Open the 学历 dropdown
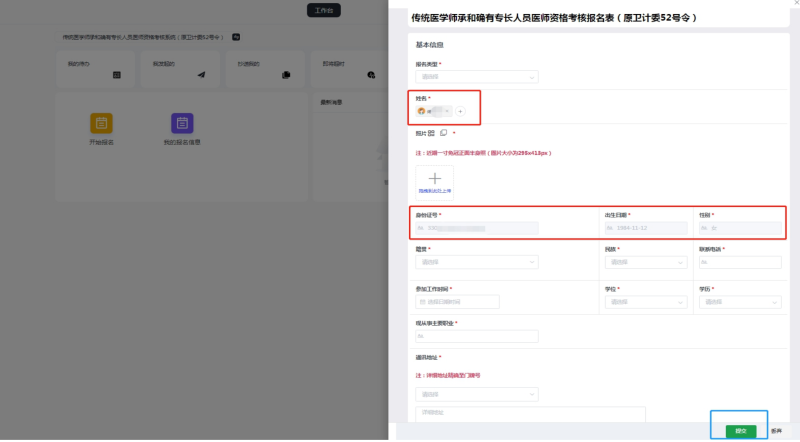This screenshot has width=800, height=442. pos(741,301)
